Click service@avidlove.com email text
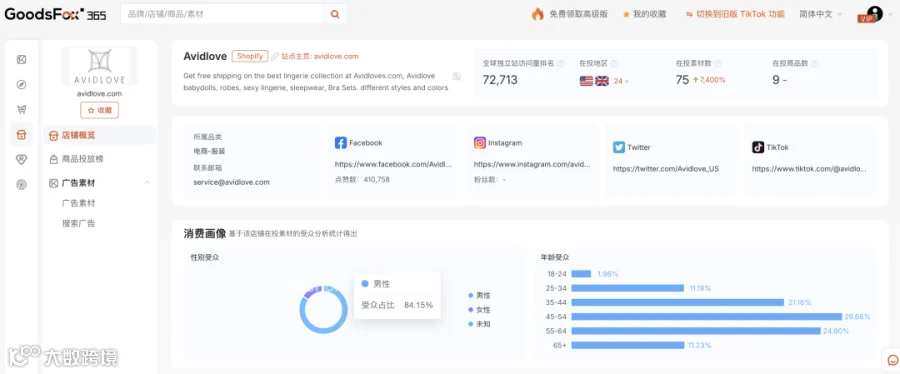Viewport: 900px width, 374px height. point(231,182)
